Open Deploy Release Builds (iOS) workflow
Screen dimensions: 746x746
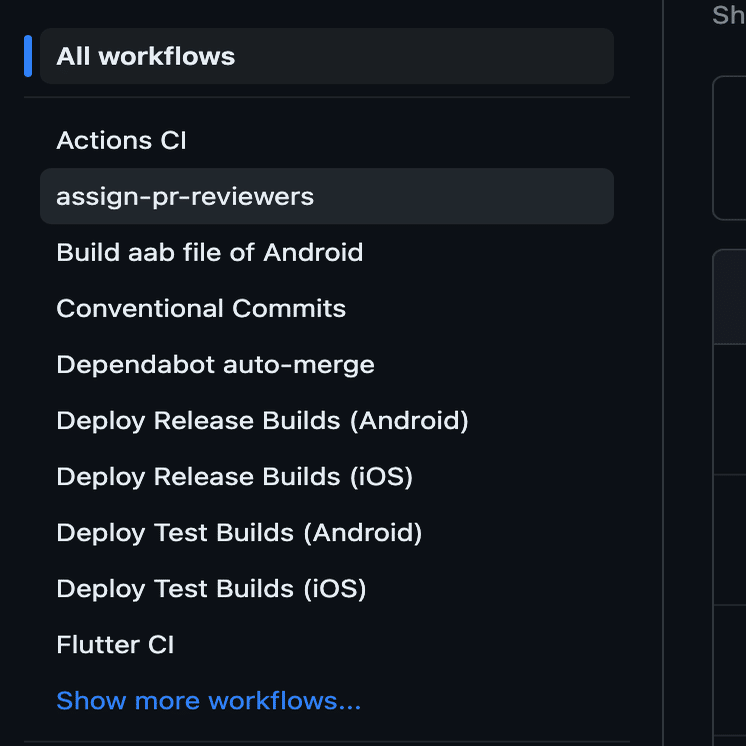click(x=327, y=476)
